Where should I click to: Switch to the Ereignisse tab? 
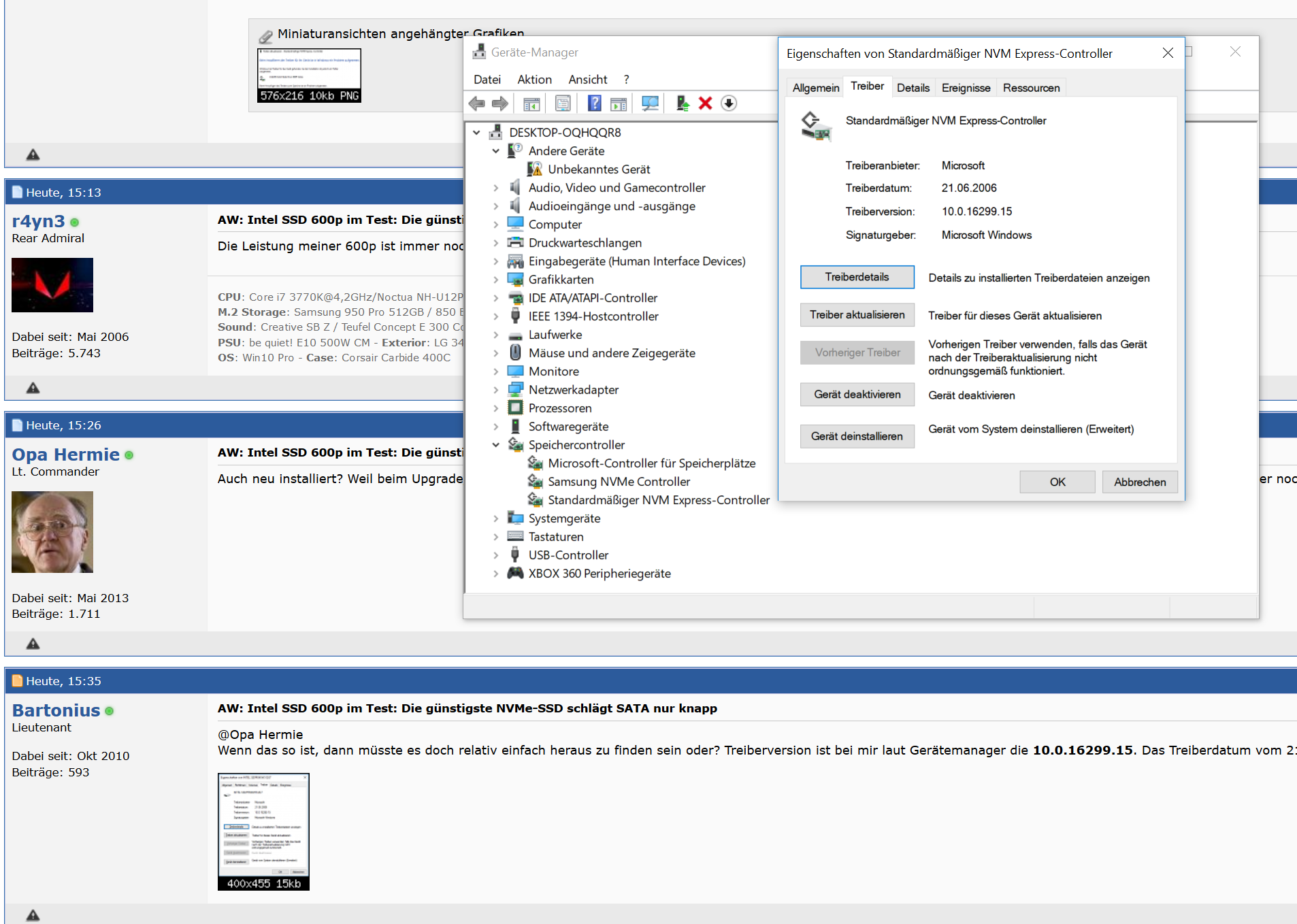[966, 88]
